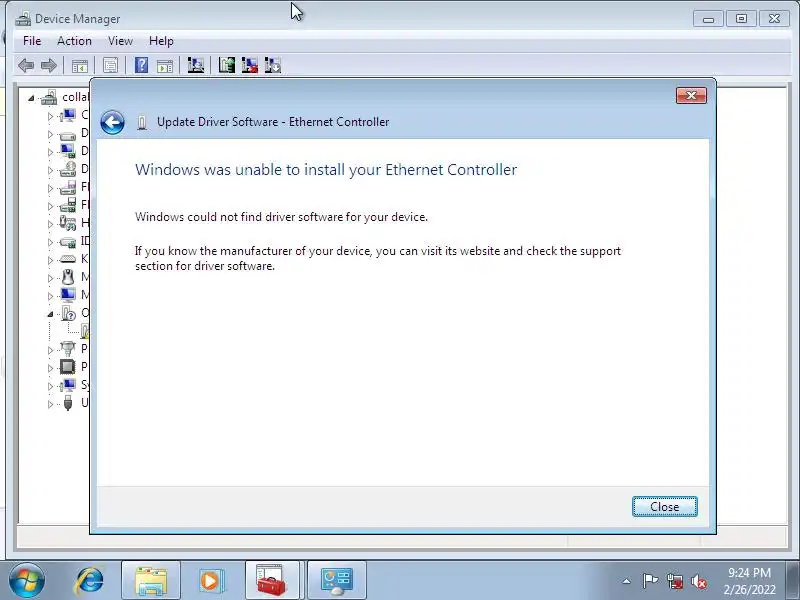
Task: Click the Windows Start orb
Action: [x=27, y=580]
